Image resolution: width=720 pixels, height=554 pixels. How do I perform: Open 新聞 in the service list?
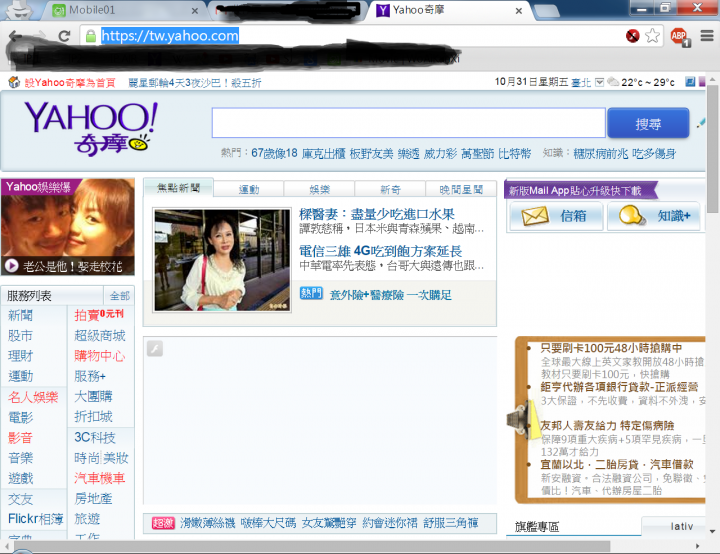coord(20,316)
